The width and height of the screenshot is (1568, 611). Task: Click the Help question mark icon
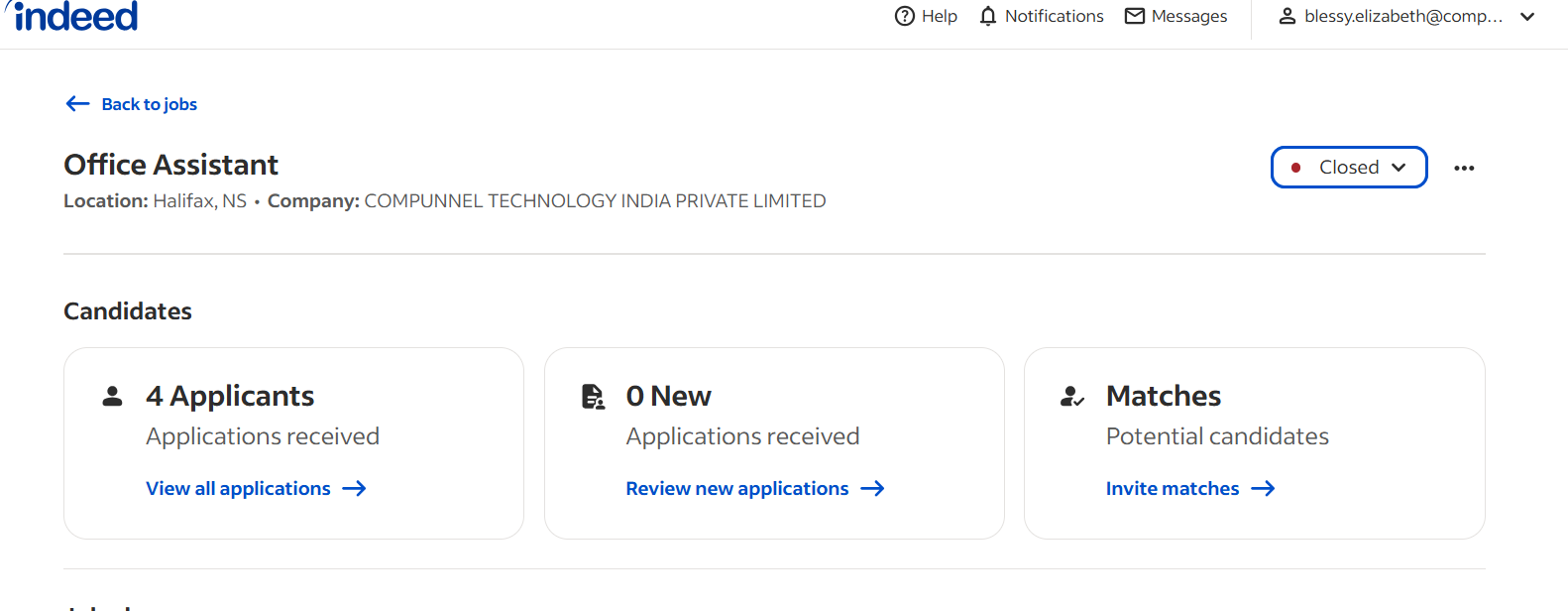[905, 16]
